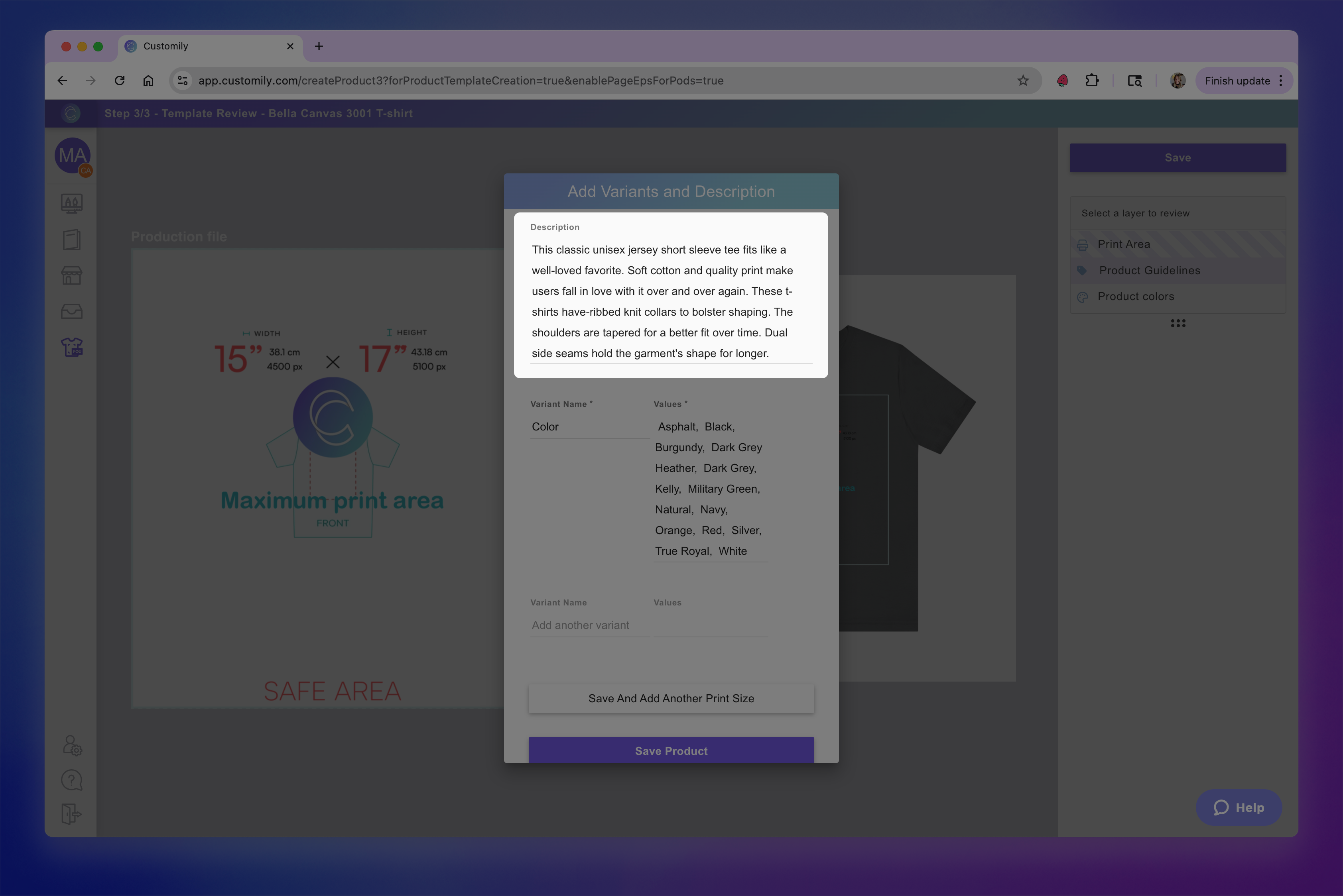Click the logout door icon
The width and height of the screenshot is (1343, 896).
71,814
